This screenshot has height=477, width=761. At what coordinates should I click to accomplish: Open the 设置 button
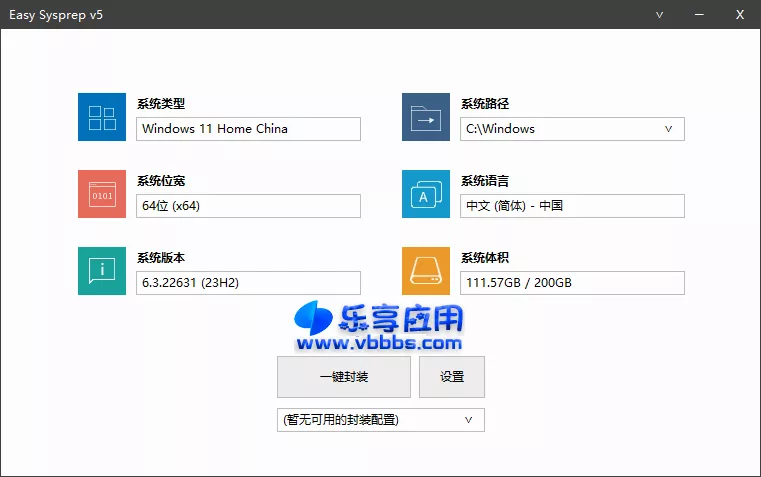pos(452,377)
